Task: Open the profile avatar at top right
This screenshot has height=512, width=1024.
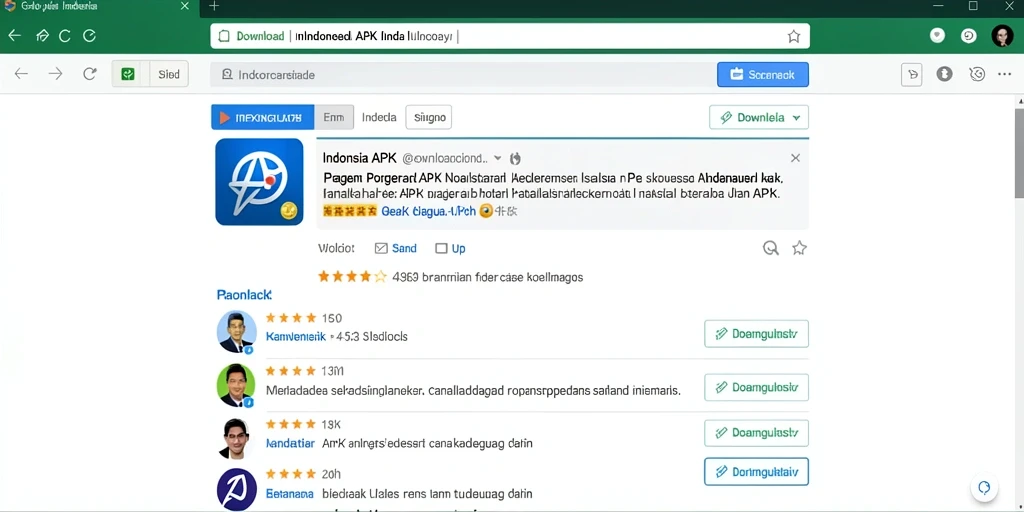Action: 1002,36
